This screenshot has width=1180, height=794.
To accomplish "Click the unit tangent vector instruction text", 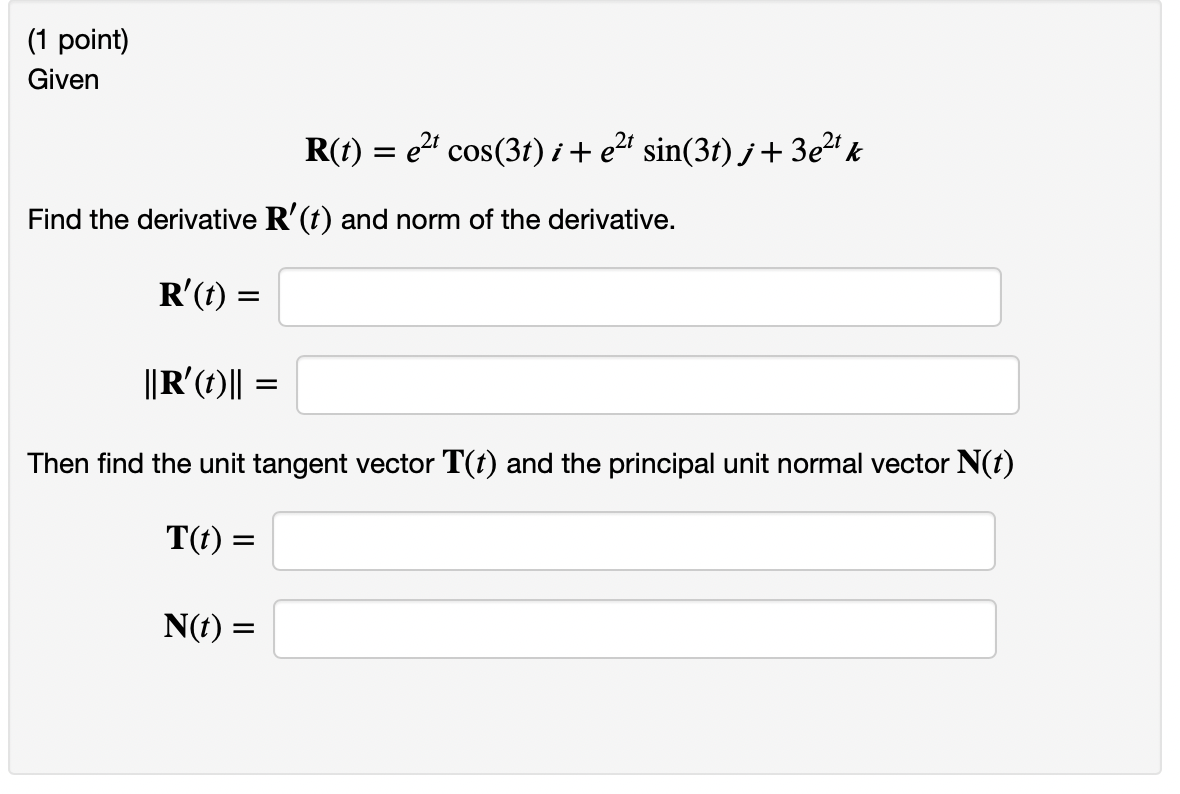I will (520, 463).
